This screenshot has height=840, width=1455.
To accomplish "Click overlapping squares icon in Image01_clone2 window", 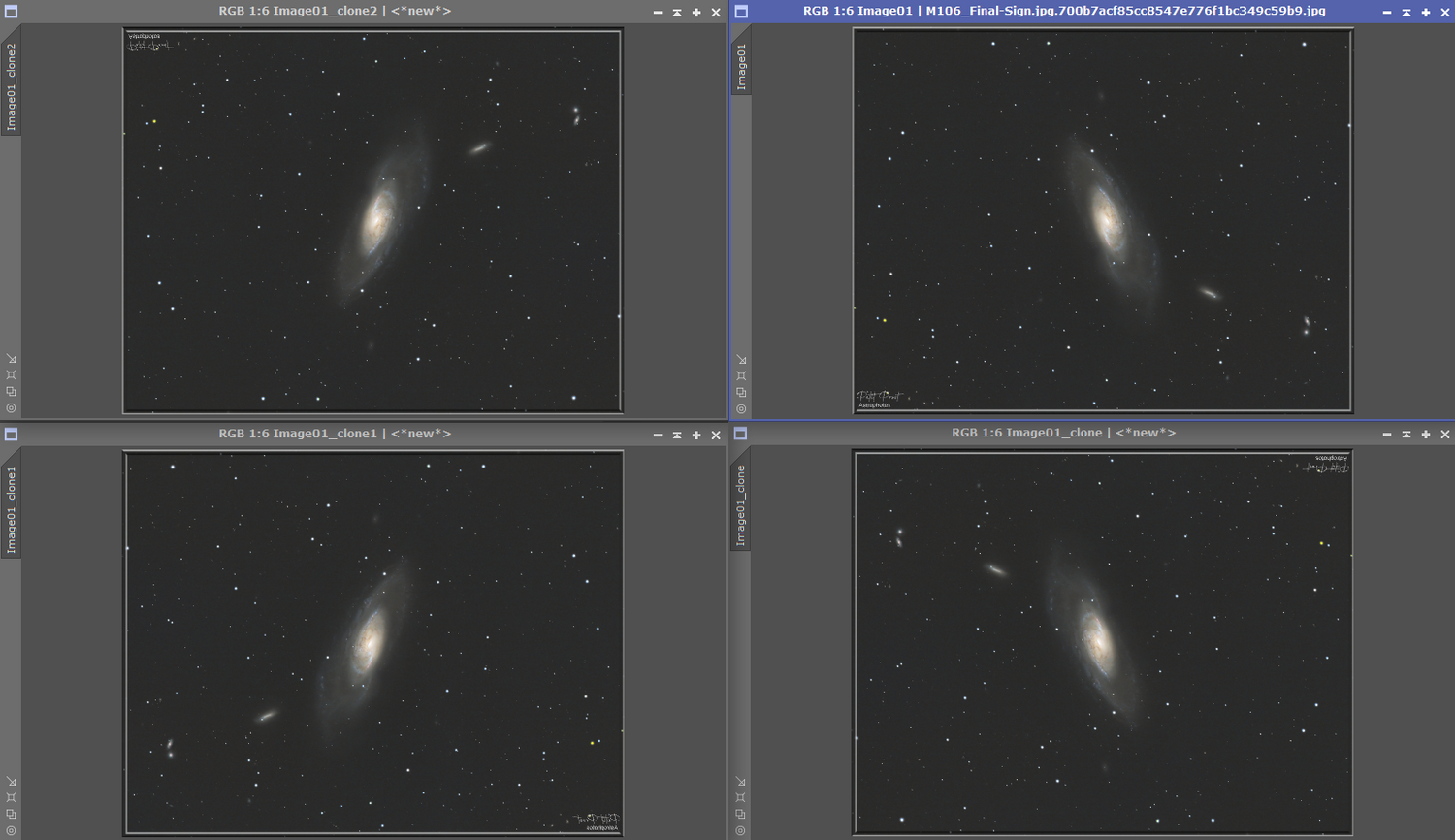I will (11, 392).
